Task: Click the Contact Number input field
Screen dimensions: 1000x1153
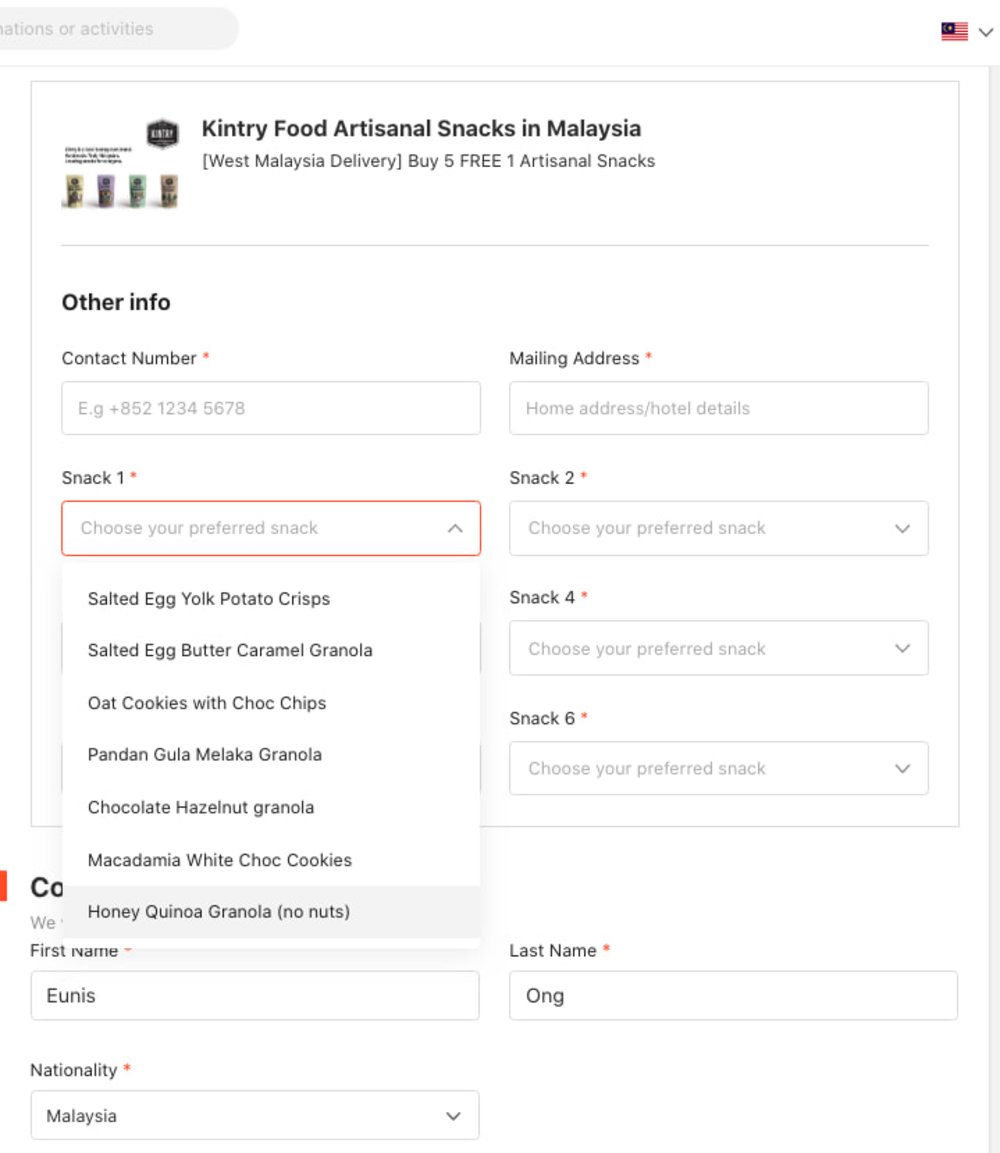Action: [270, 408]
